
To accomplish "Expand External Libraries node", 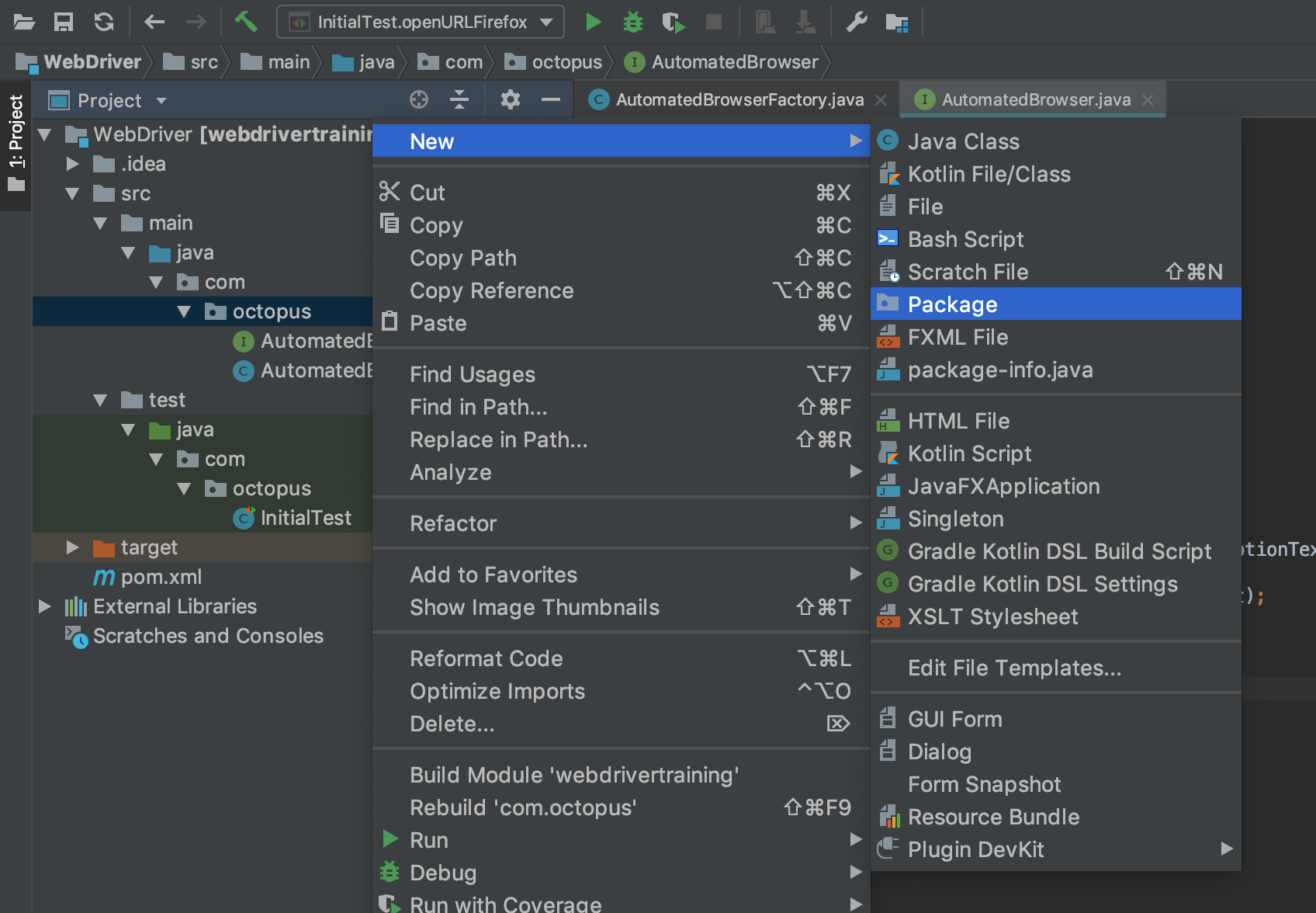I will click(x=45, y=606).
